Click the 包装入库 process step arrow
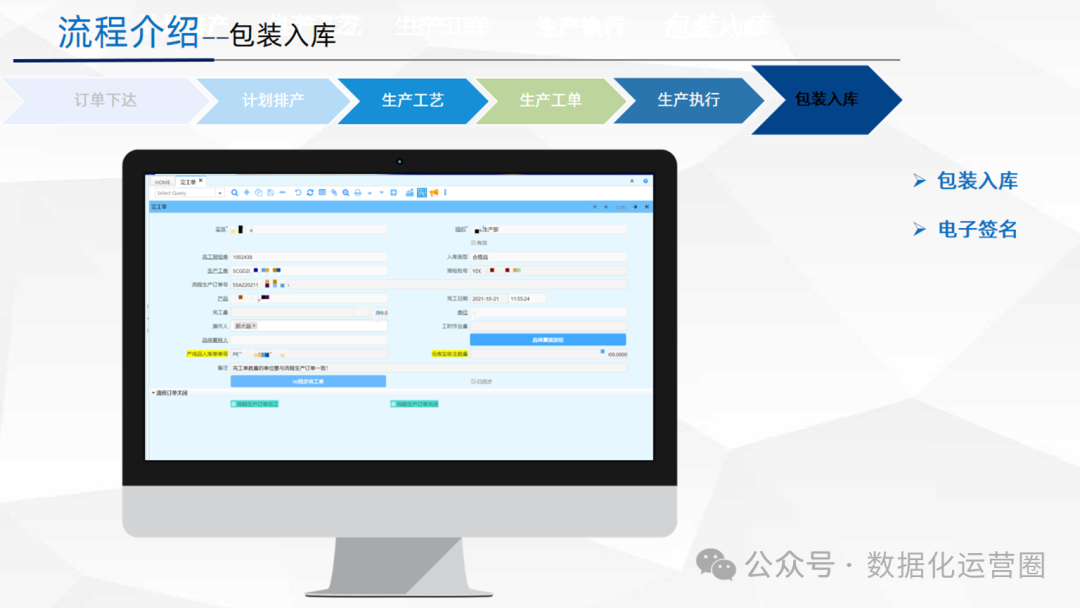1080x608 pixels. [827, 100]
